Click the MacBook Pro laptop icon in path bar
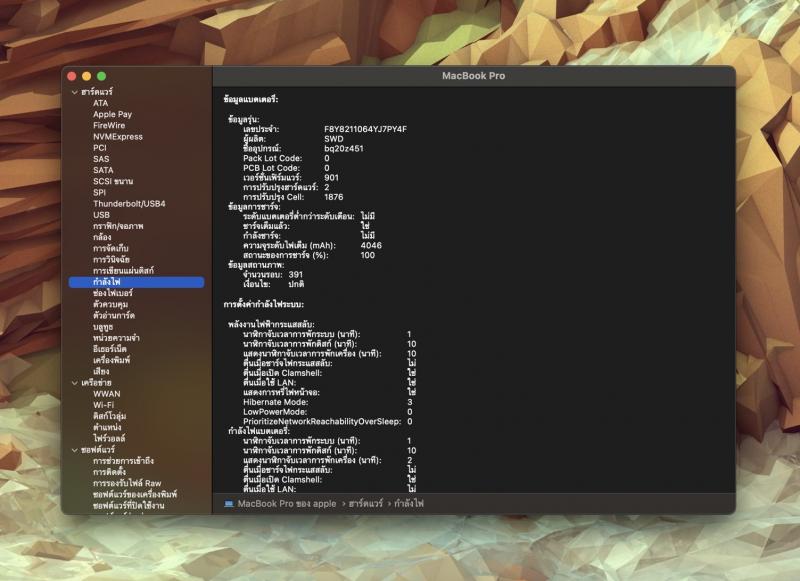The image size is (800, 581). click(229, 504)
